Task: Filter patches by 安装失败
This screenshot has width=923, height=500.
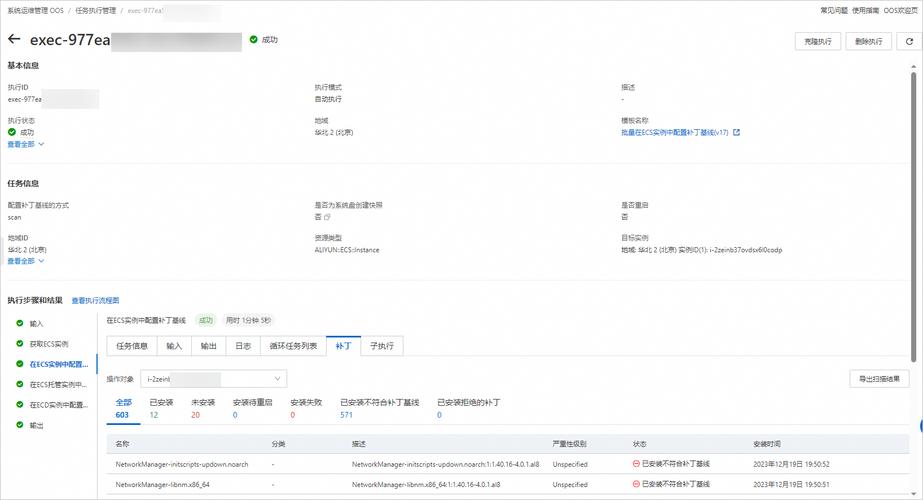Action: [x=306, y=409]
